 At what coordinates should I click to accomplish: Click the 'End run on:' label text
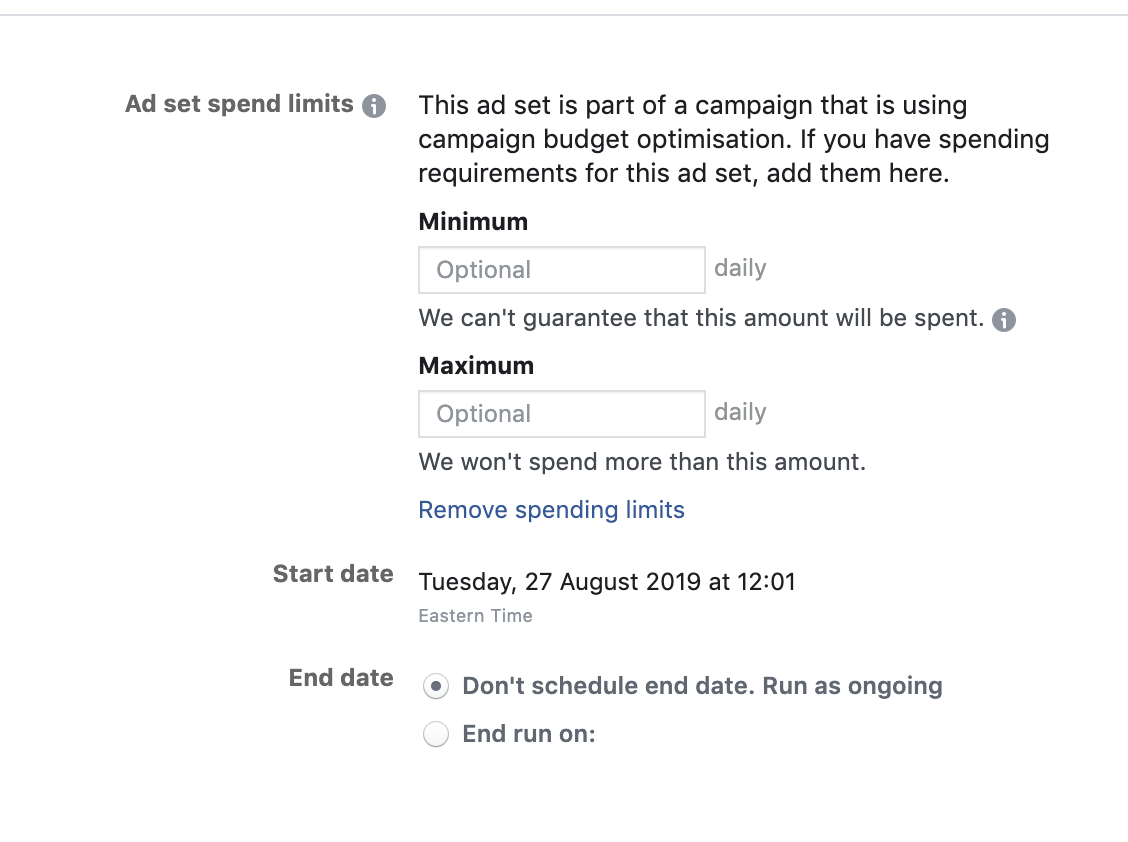tap(529, 734)
